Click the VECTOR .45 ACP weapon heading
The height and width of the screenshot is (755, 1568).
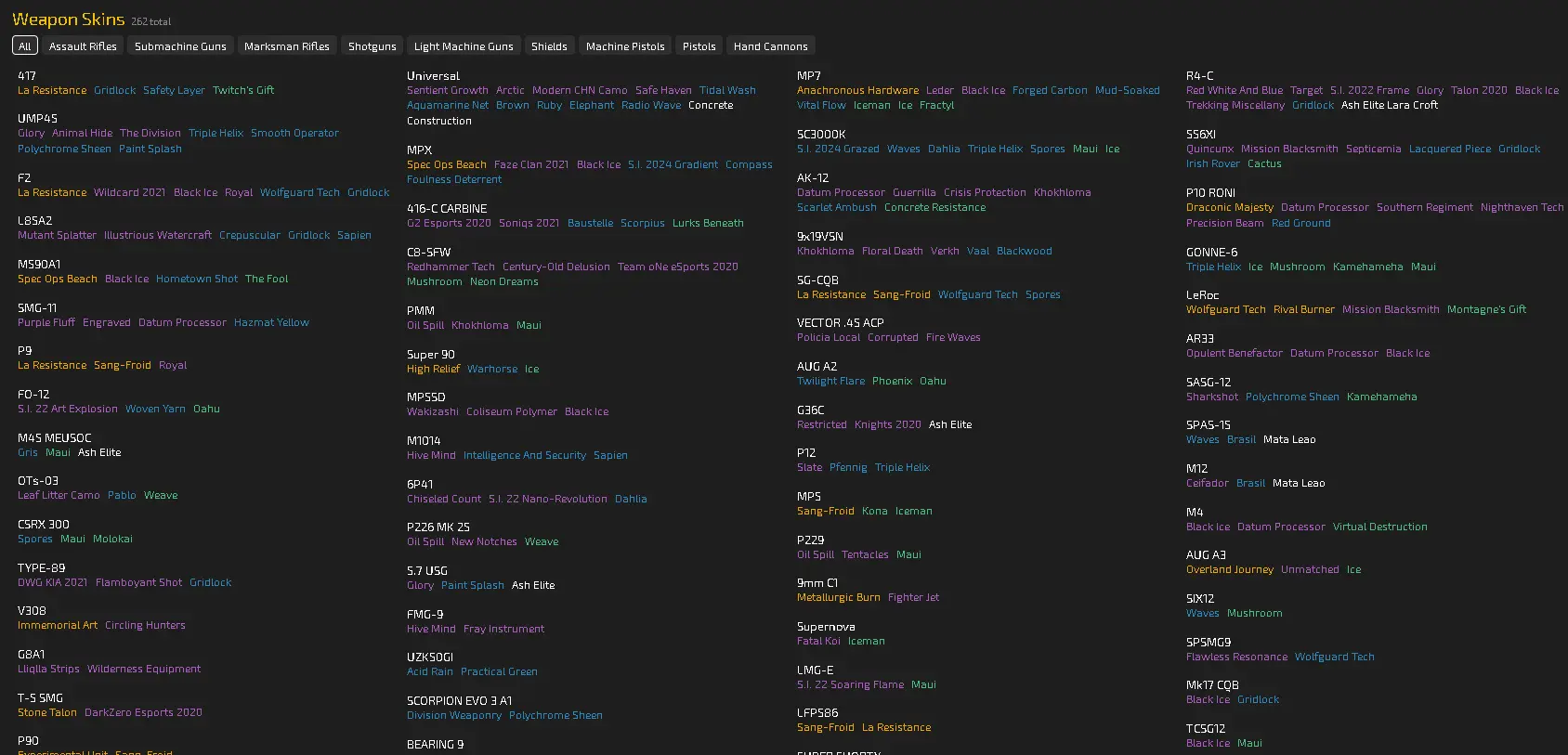pos(841,323)
